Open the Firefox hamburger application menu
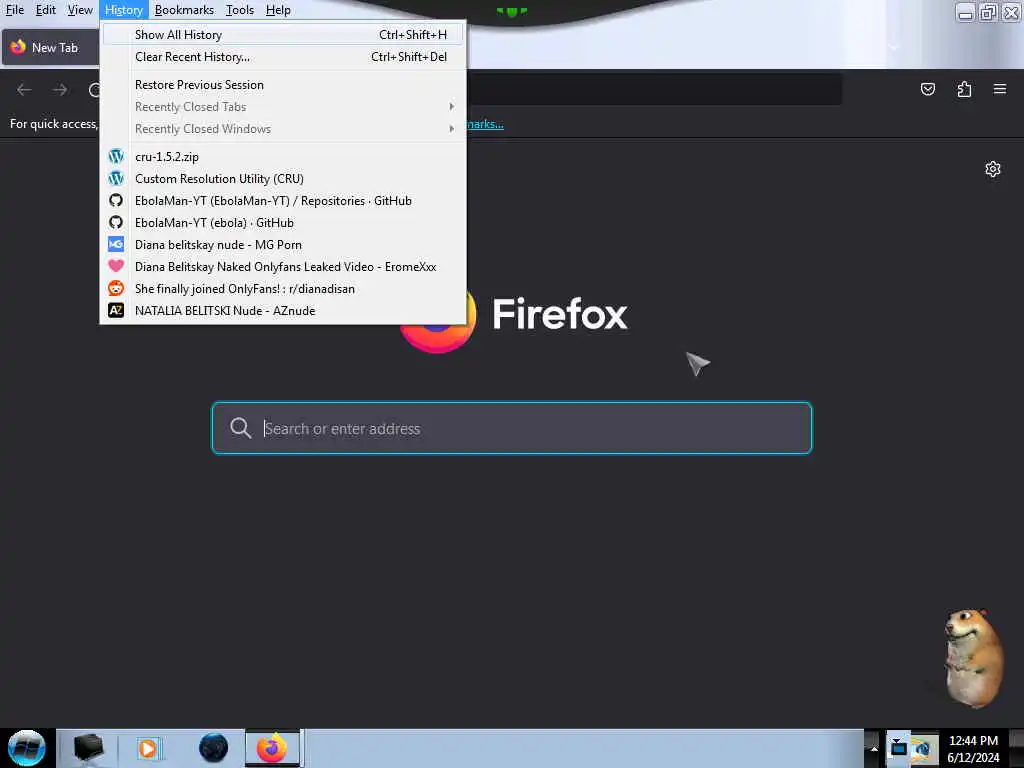 click(x=1000, y=89)
